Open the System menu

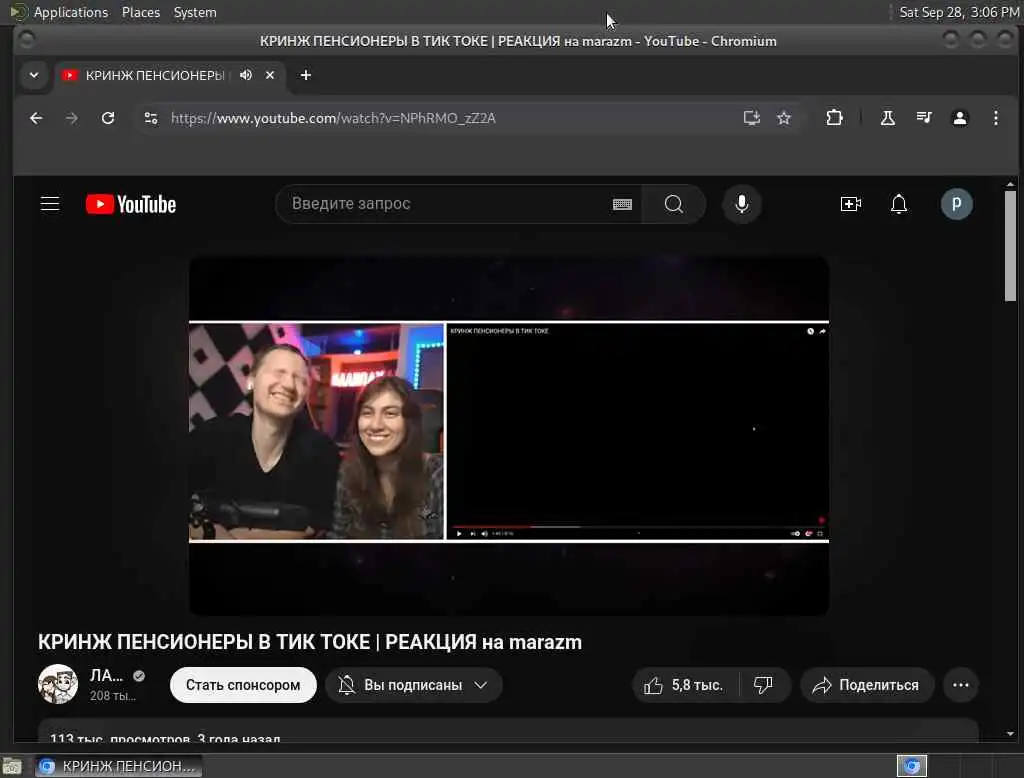[195, 12]
